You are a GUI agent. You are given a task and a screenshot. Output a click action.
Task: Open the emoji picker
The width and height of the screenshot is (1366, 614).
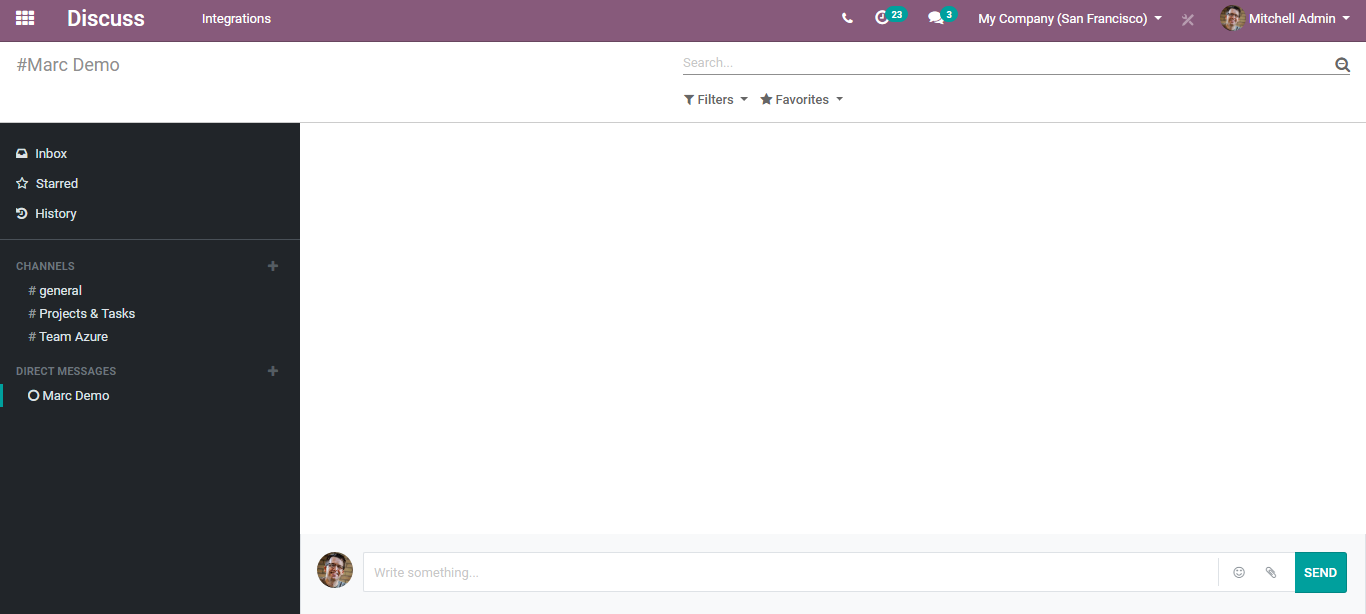(1239, 573)
